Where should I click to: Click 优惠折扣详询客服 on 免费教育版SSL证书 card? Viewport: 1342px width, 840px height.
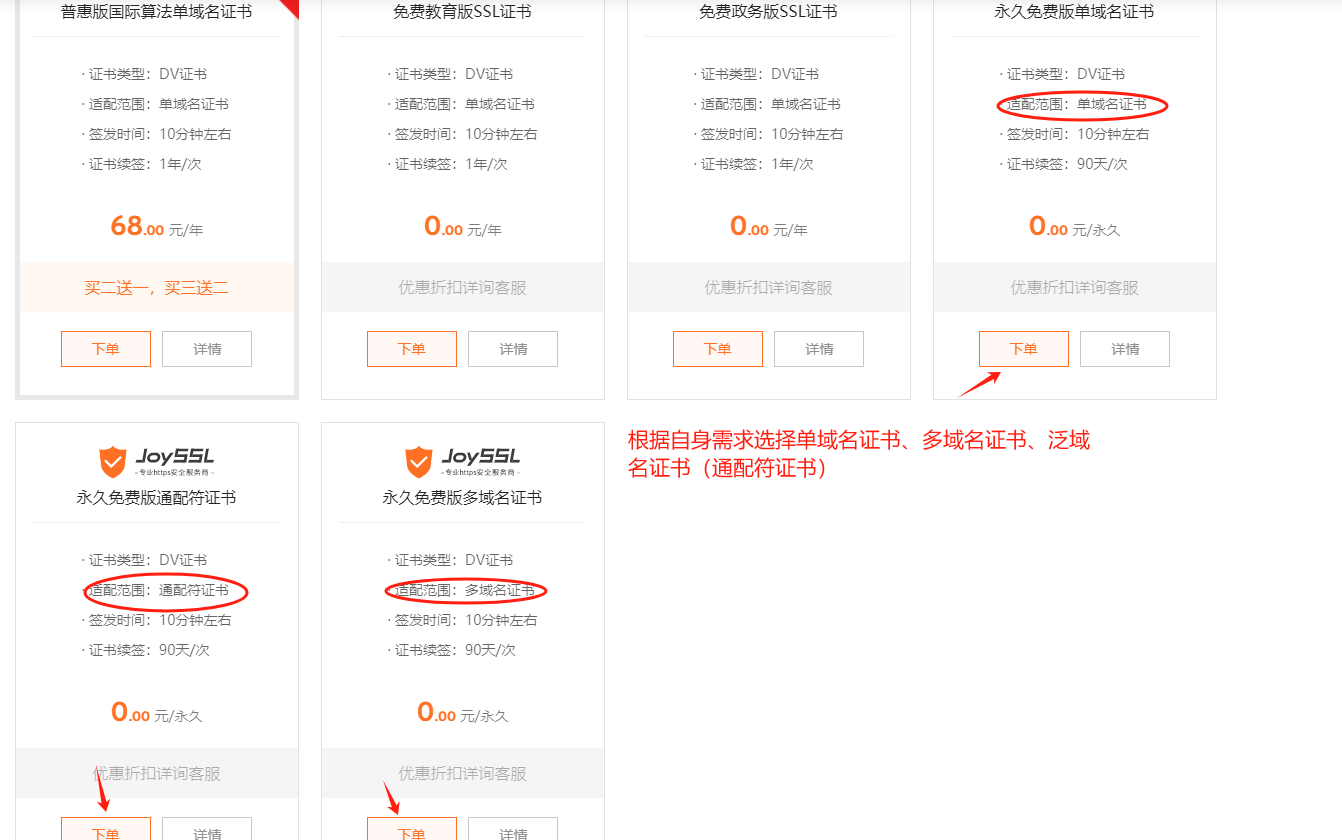coord(463,288)
